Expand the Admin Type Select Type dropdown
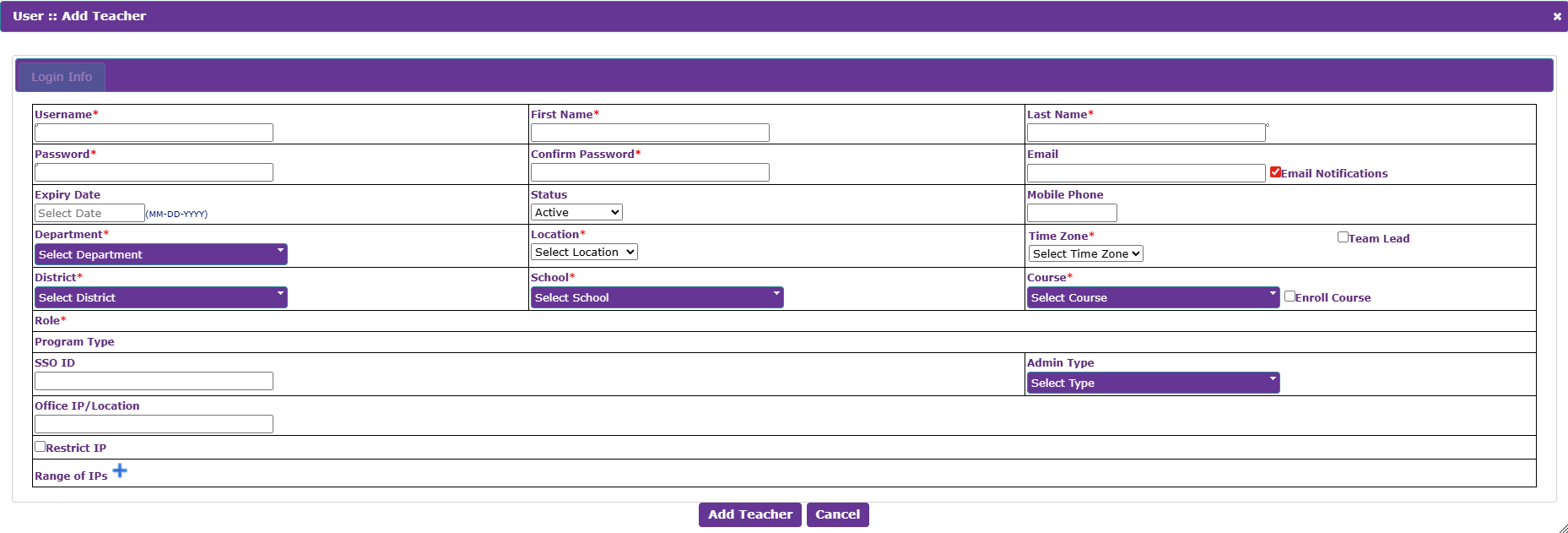 click(1154, 383)
